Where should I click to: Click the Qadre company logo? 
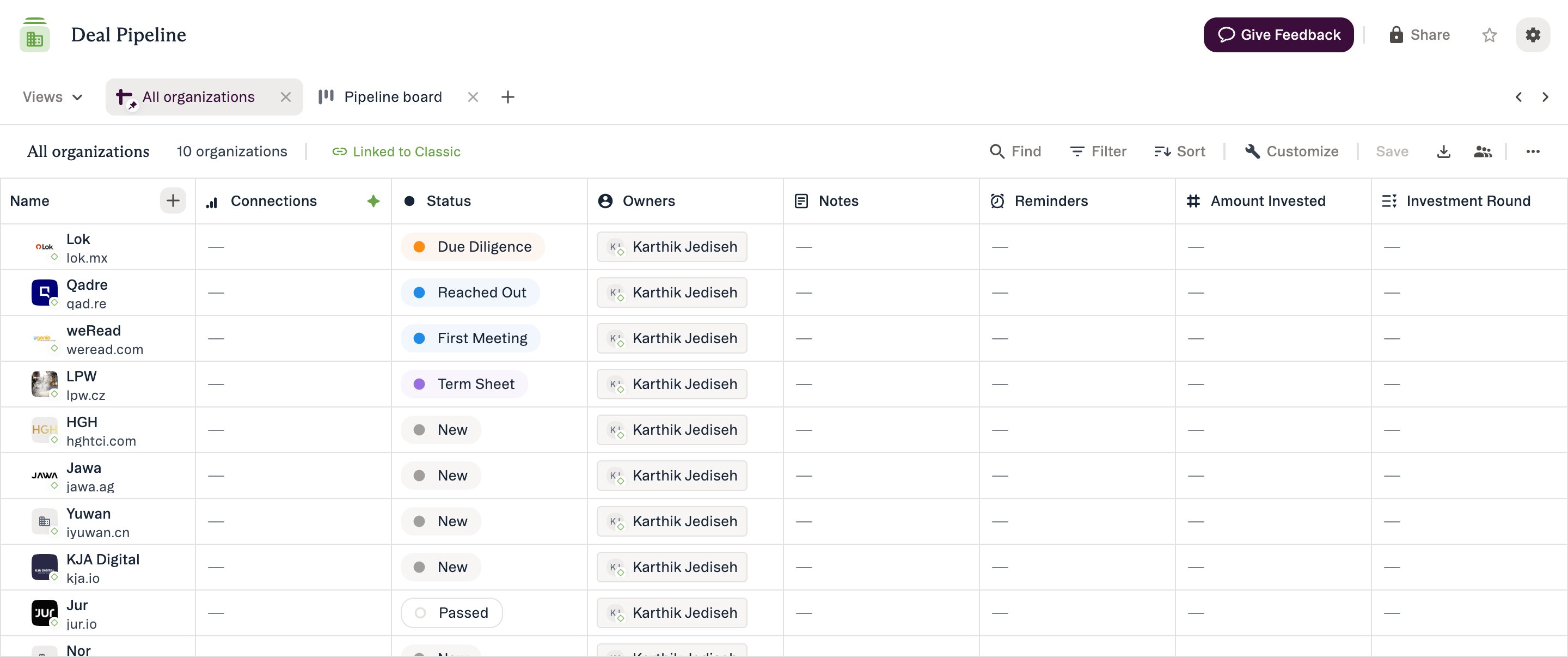(x=45, y=292)
